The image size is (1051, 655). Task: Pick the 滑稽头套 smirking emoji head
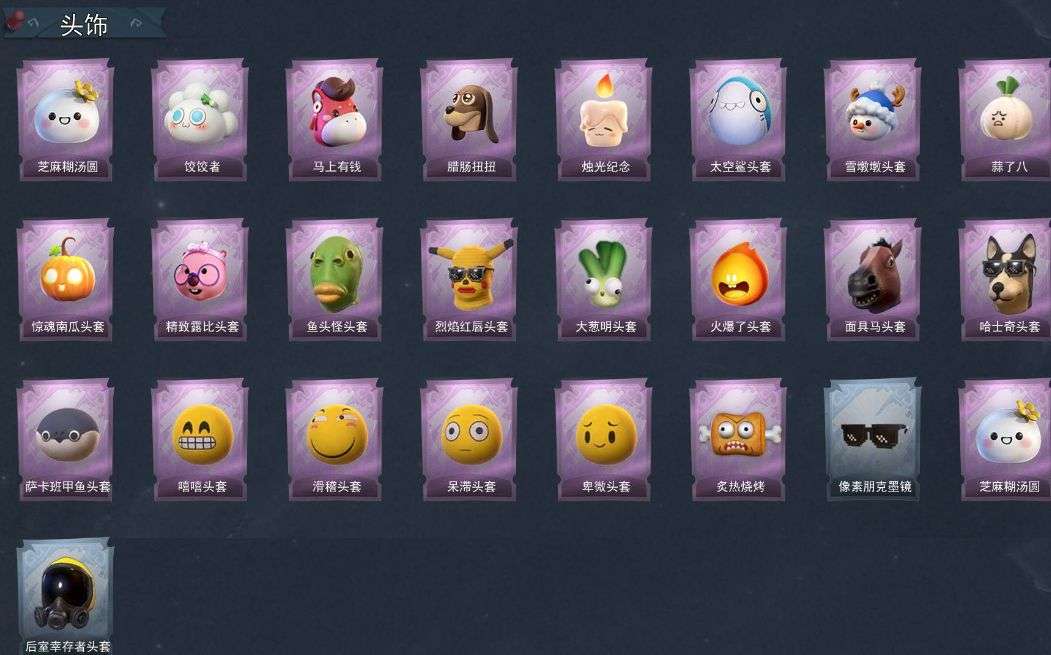[x=334, y=440]
